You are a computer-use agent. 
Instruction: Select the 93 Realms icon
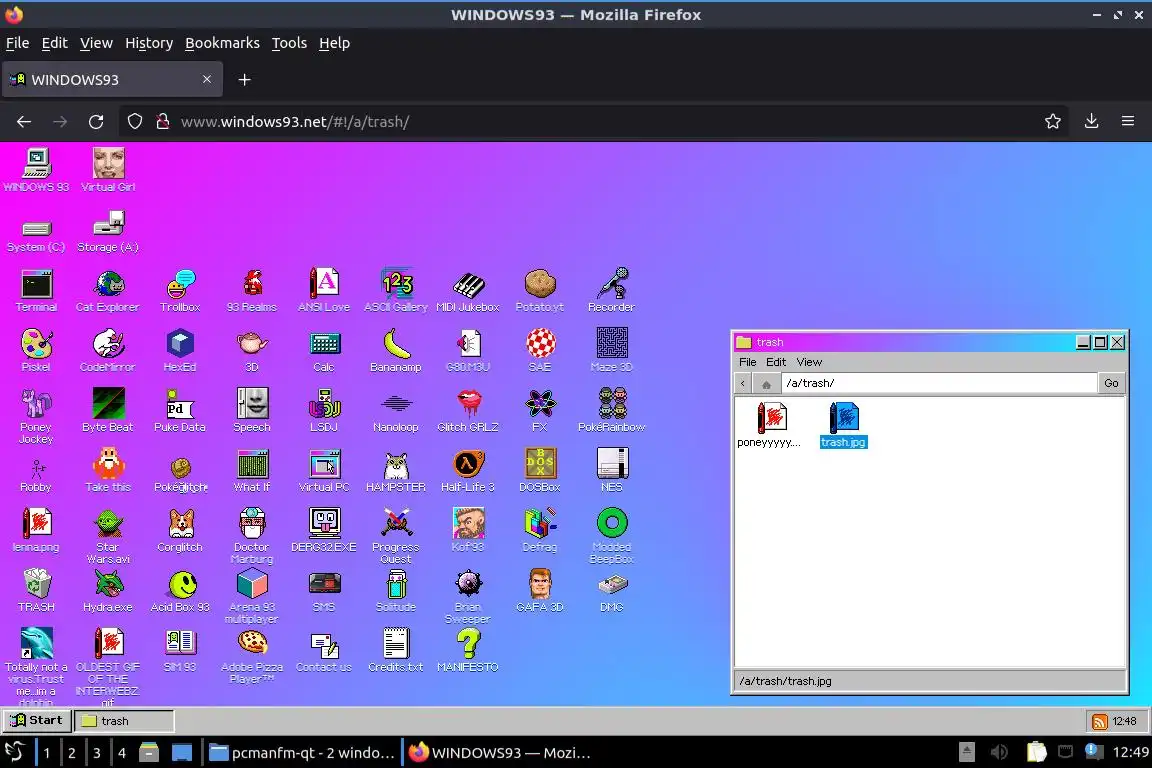252,291
